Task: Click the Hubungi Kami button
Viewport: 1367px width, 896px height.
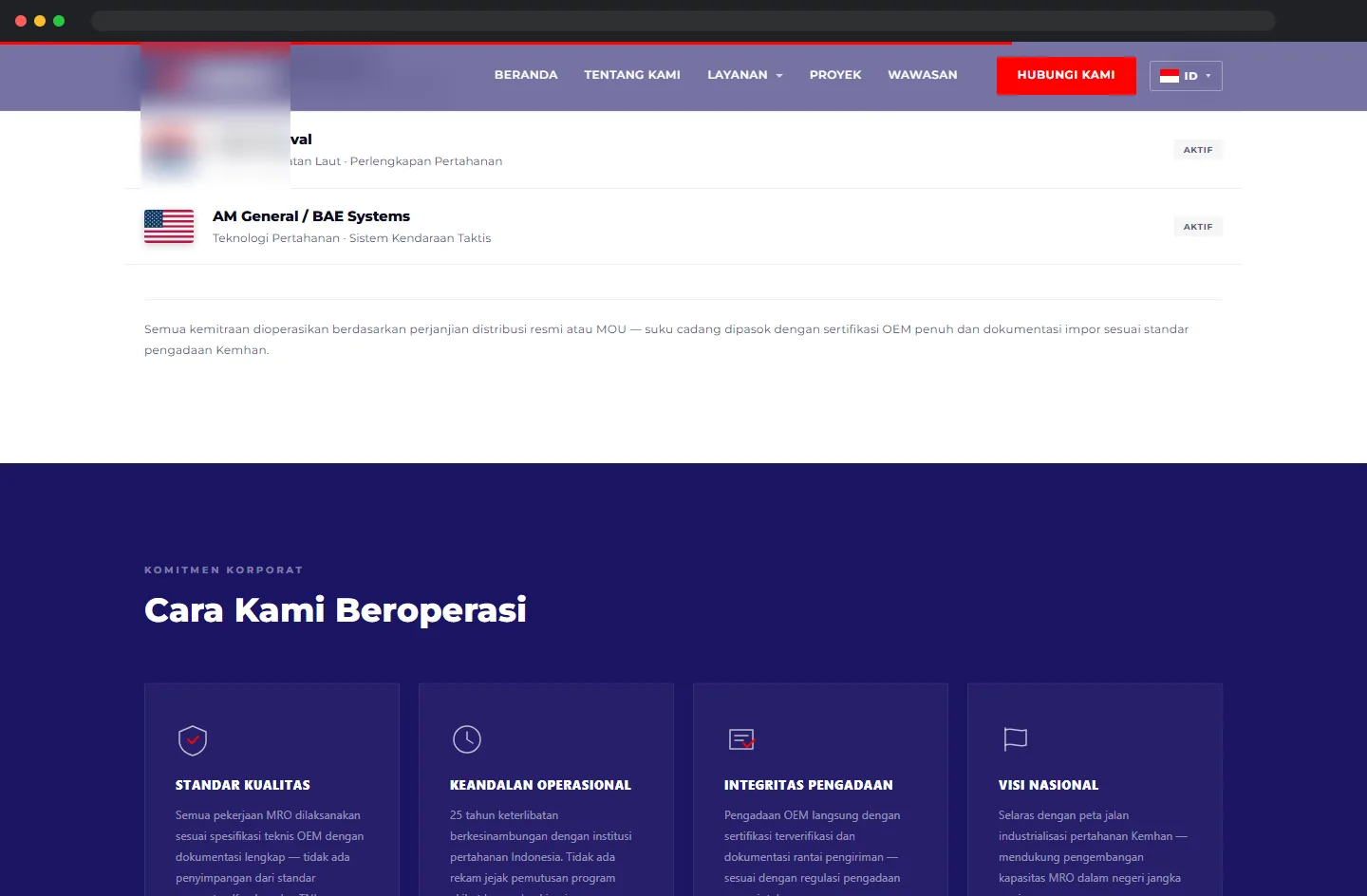Action: tap(1066, 75)
